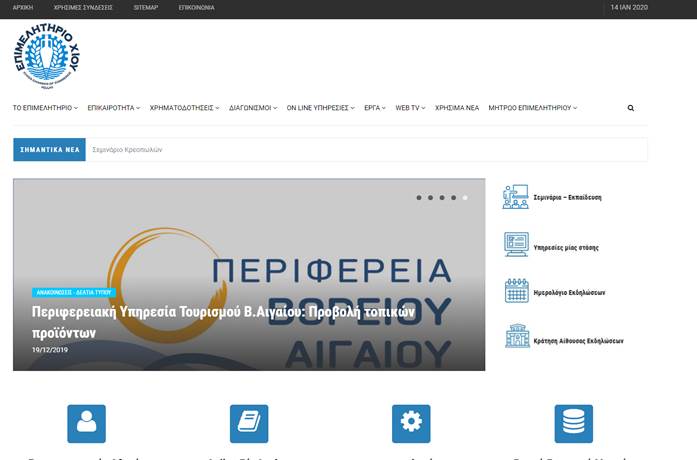Image resolution: width=697 pixels, height=460 pixels.
Task: Open ΕΠΙΚΟΙΝΩΝΙΑ in top bar
Action: 196,8
